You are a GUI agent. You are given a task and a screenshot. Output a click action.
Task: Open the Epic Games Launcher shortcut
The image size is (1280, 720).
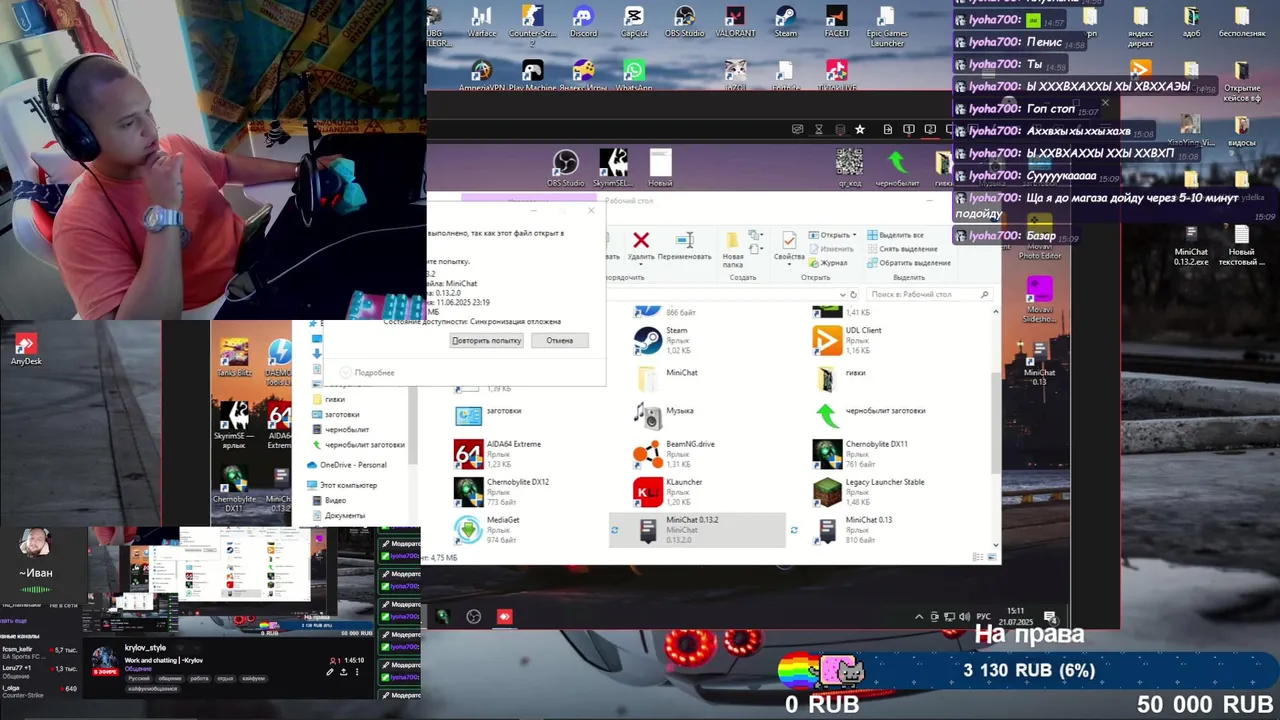(886, 26)
